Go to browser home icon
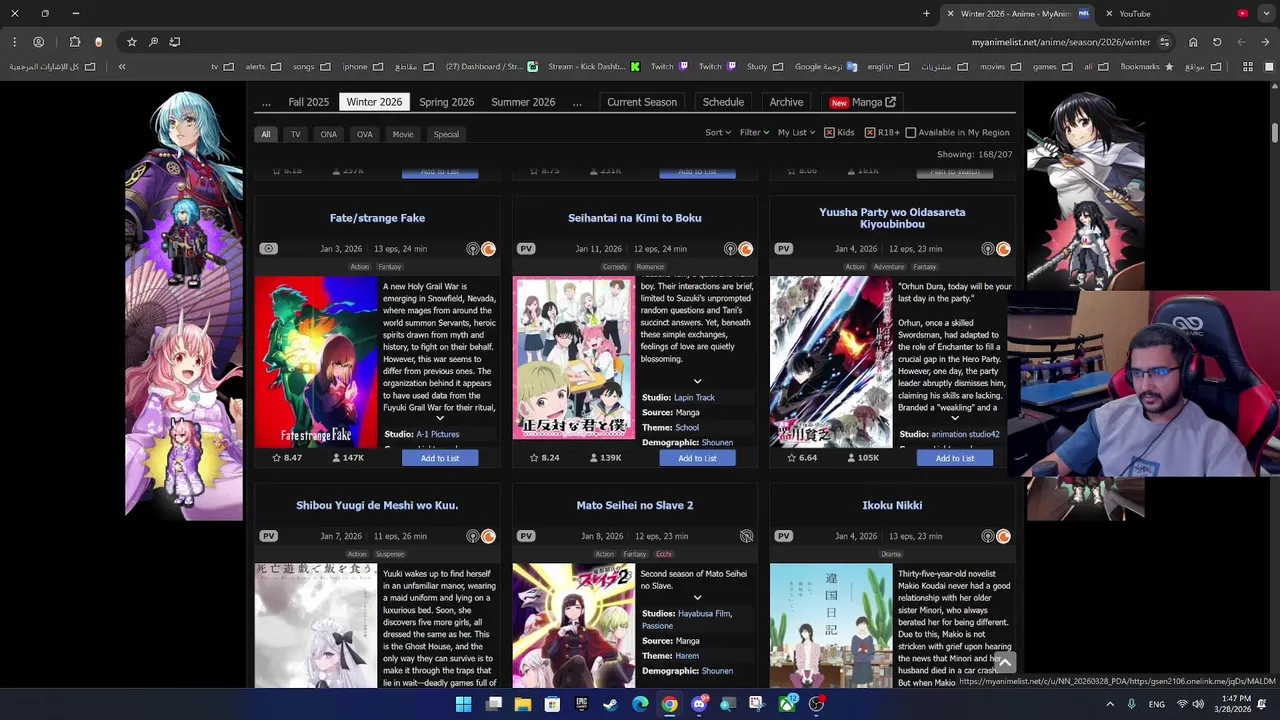 [x=1193, y=42]
